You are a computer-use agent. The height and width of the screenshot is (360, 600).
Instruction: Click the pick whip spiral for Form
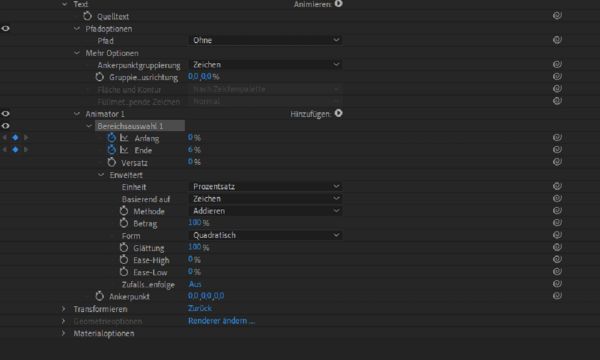click(x=557, y=235)
